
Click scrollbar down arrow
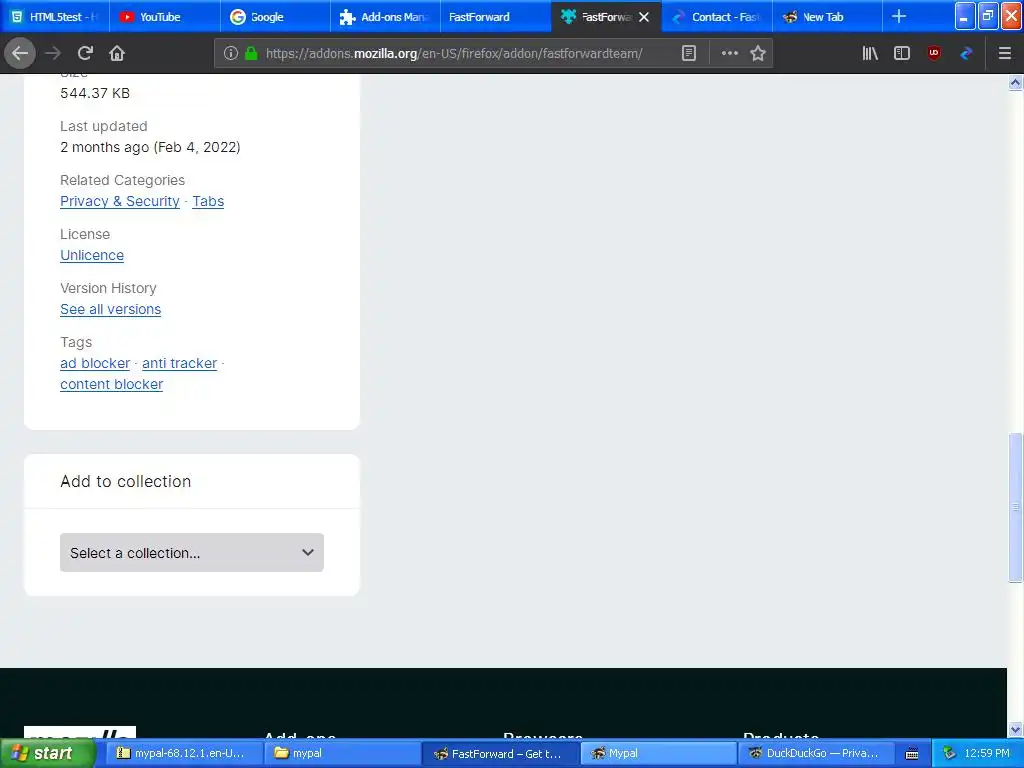1015,729
